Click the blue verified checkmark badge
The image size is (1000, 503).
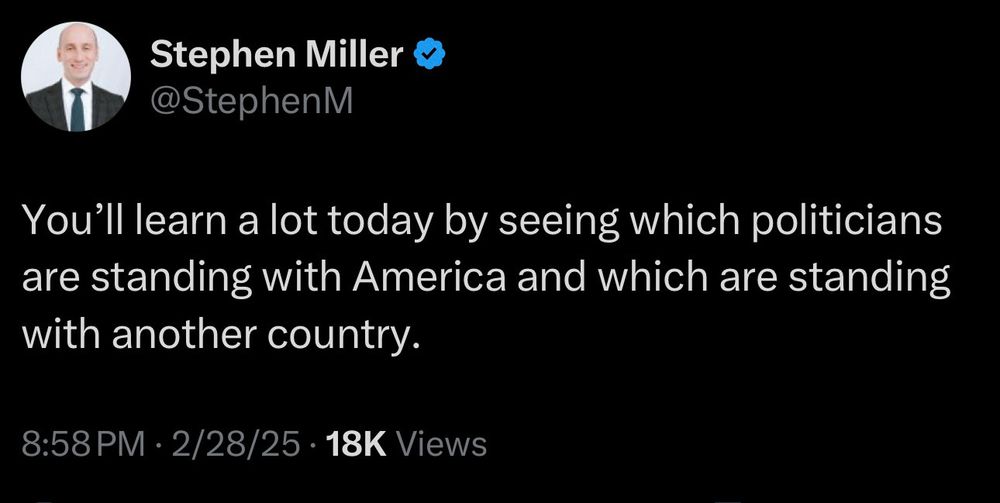click(430, 54)
